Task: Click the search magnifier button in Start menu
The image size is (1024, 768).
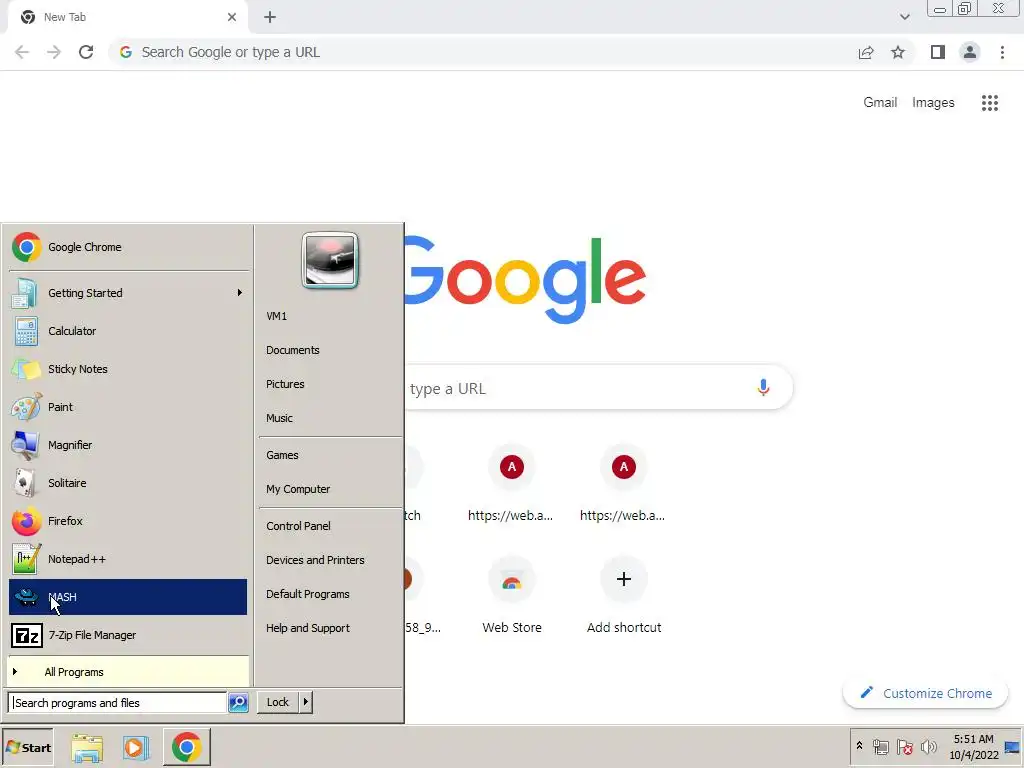Action: [238, 703]
